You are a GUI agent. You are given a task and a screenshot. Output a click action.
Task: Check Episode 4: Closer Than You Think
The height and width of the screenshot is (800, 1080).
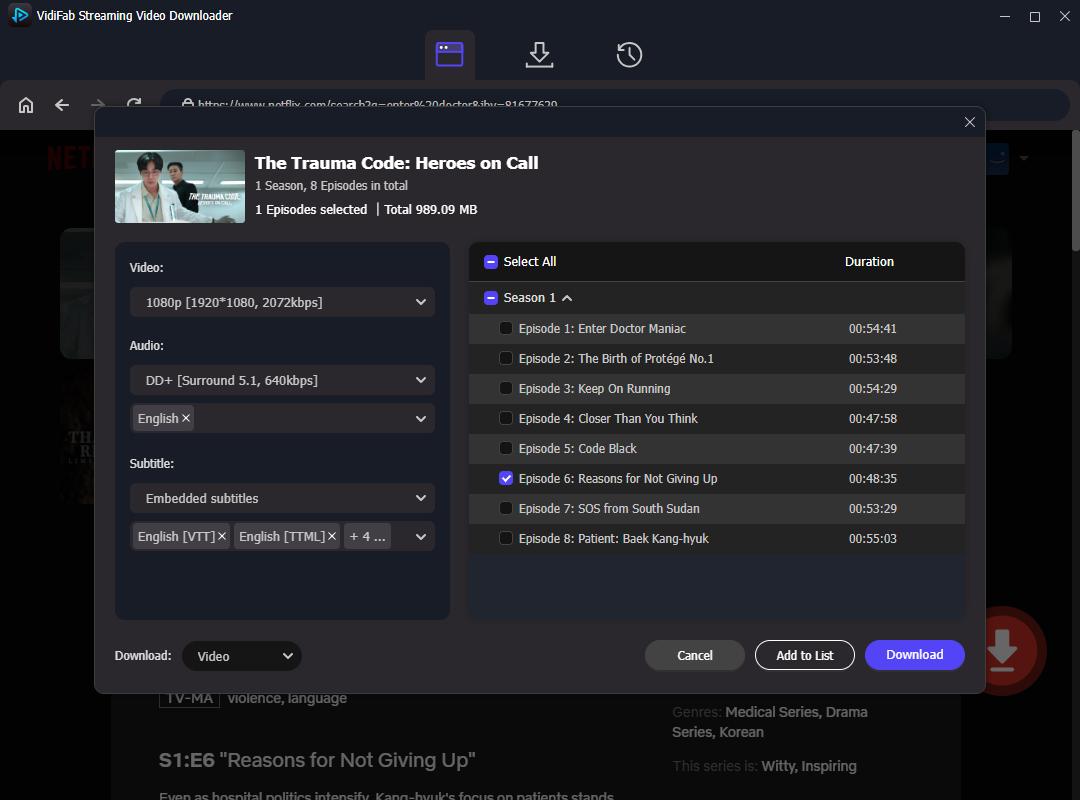pos(506,418)
